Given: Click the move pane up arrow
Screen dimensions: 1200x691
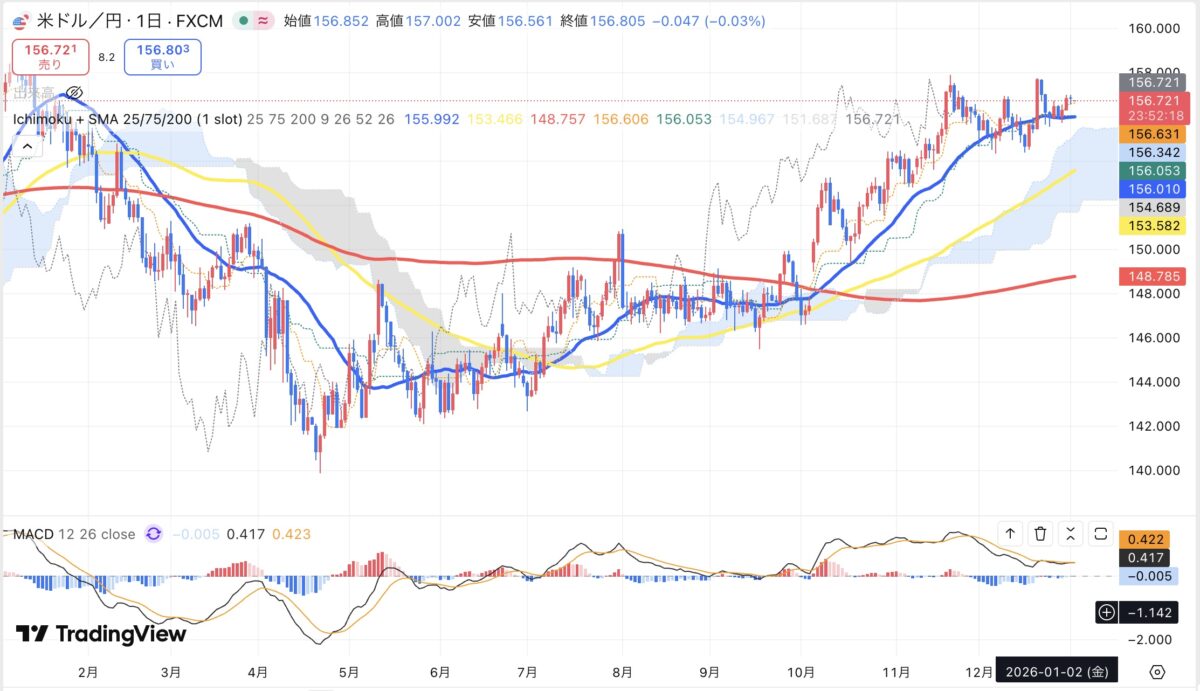Looking at the screenshot, I should tap(1010, 534).
